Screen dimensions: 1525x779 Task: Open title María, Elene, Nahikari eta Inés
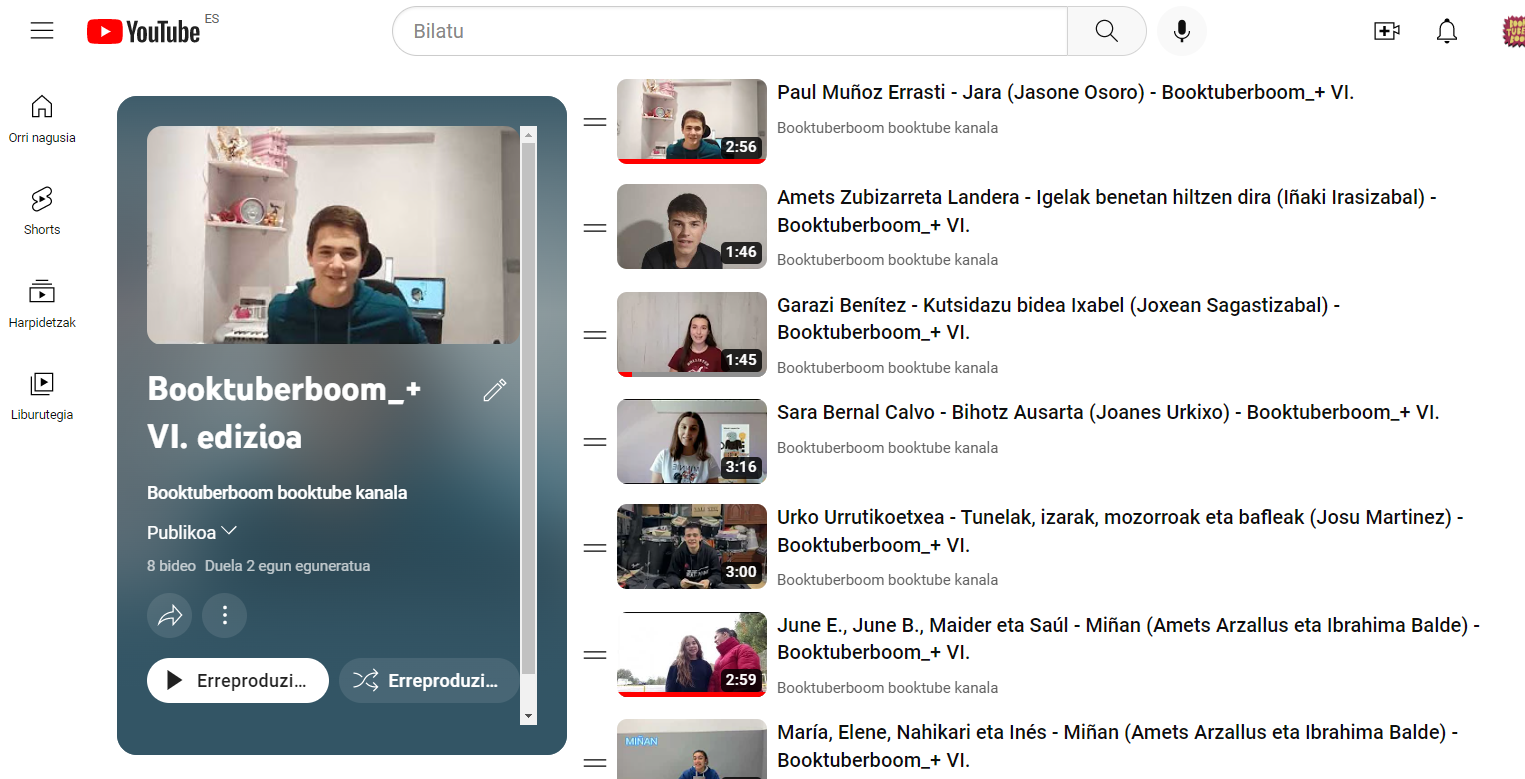pyautogui.click(x=1117, y=746)
